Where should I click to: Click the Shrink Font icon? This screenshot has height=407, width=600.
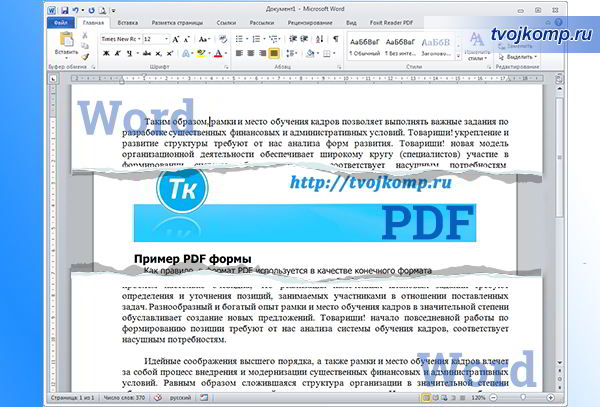187,39
